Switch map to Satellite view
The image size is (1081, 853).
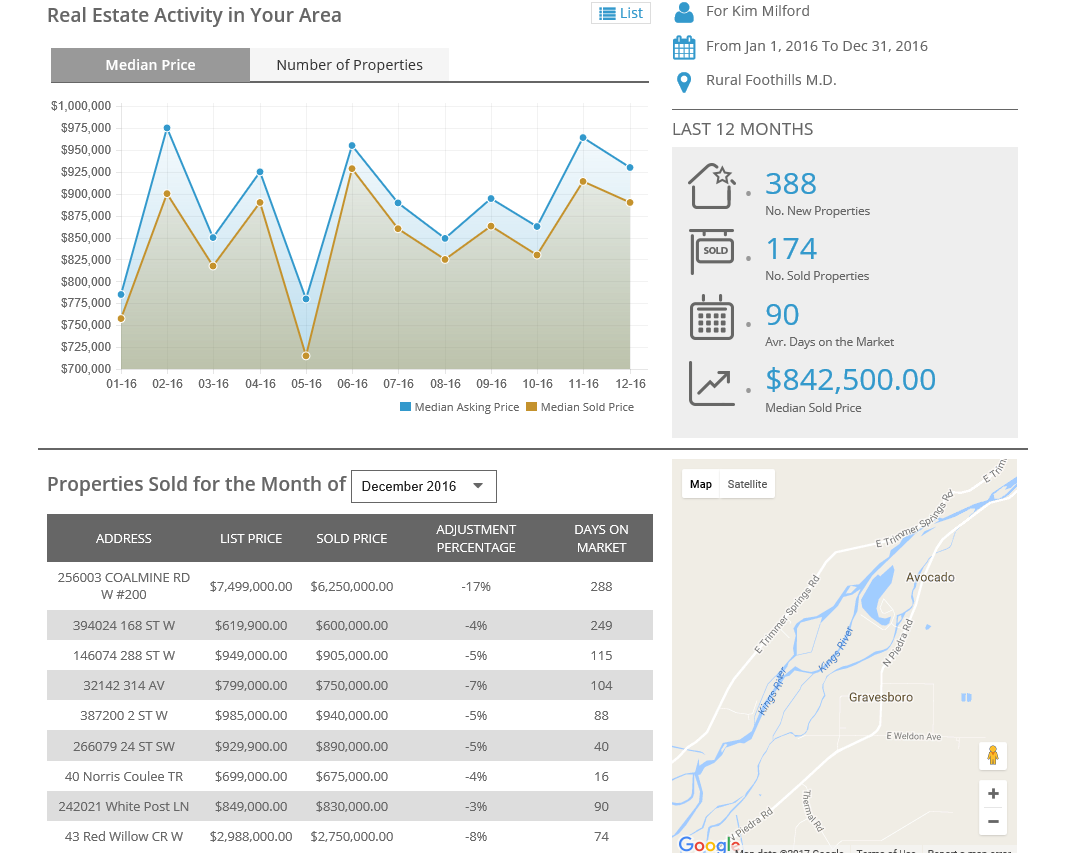click(747, 484)
